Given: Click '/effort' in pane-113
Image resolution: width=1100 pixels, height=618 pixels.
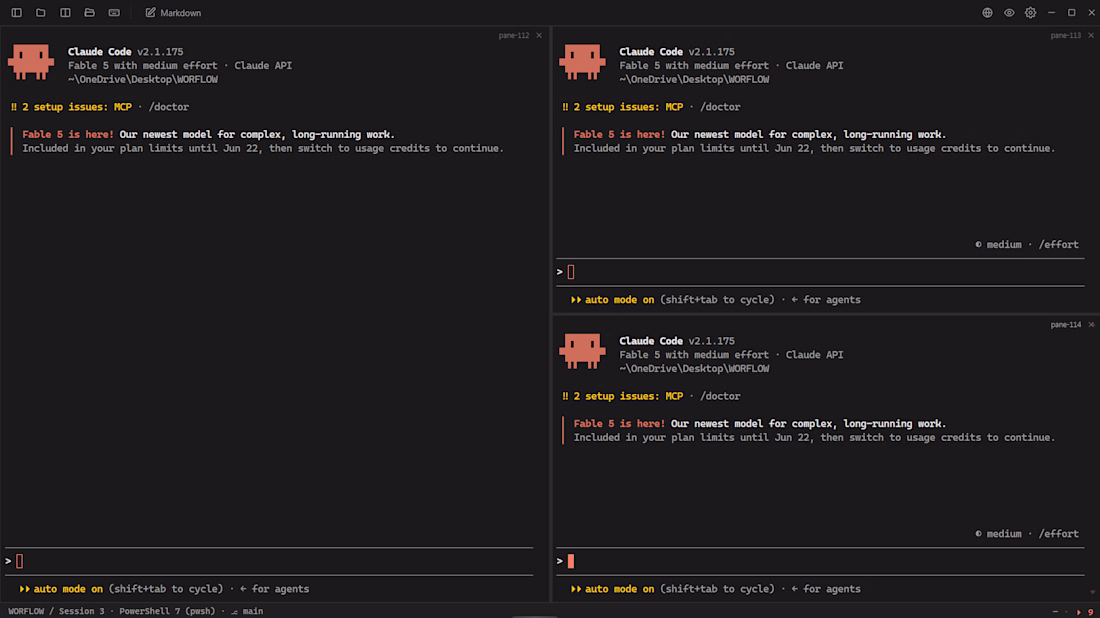Looking at the screenshot, I should (1059, 245).
